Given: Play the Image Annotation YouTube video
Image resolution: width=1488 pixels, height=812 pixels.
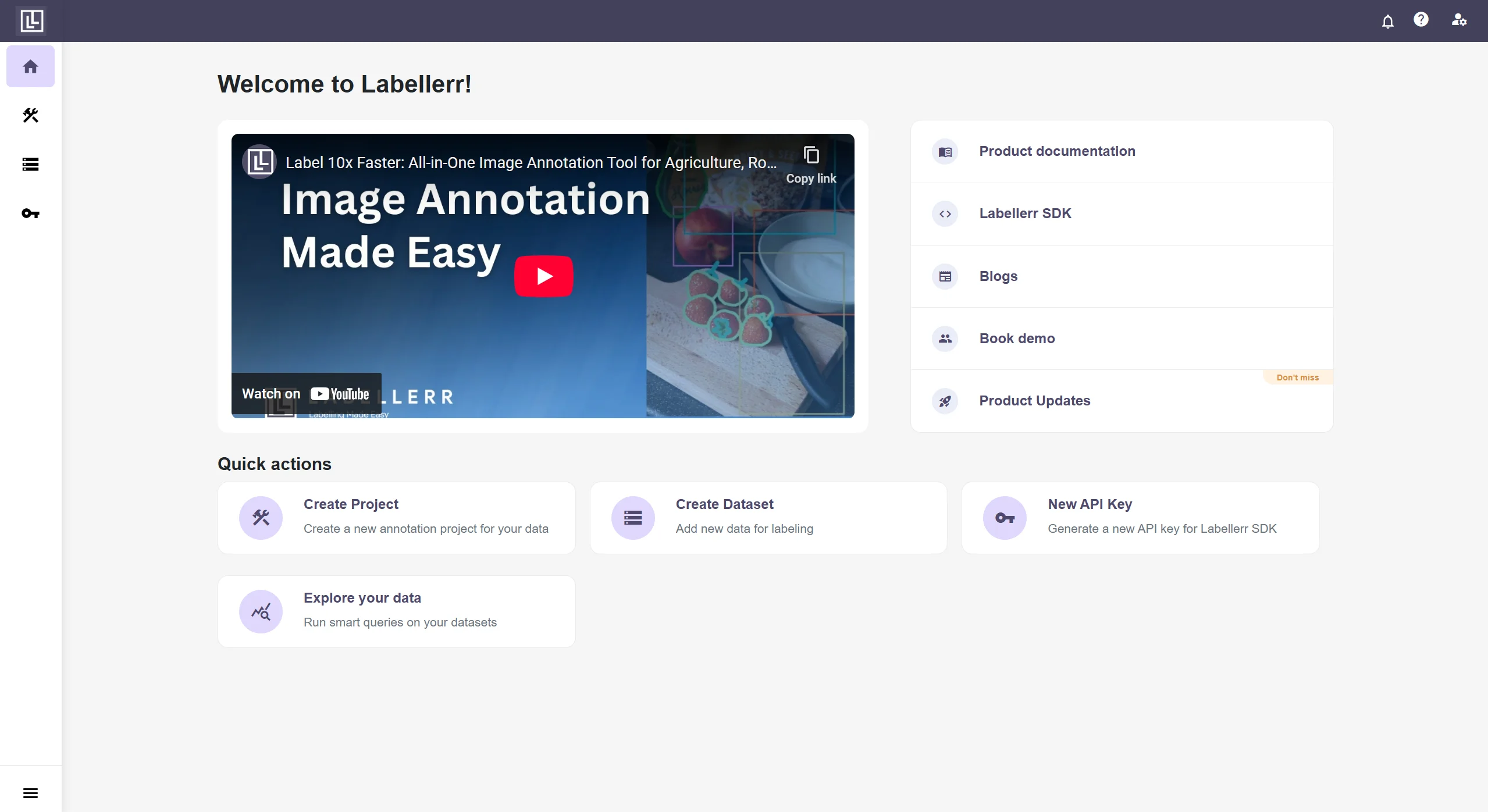Looking at the screenshot, I should (x=543, y=276).
